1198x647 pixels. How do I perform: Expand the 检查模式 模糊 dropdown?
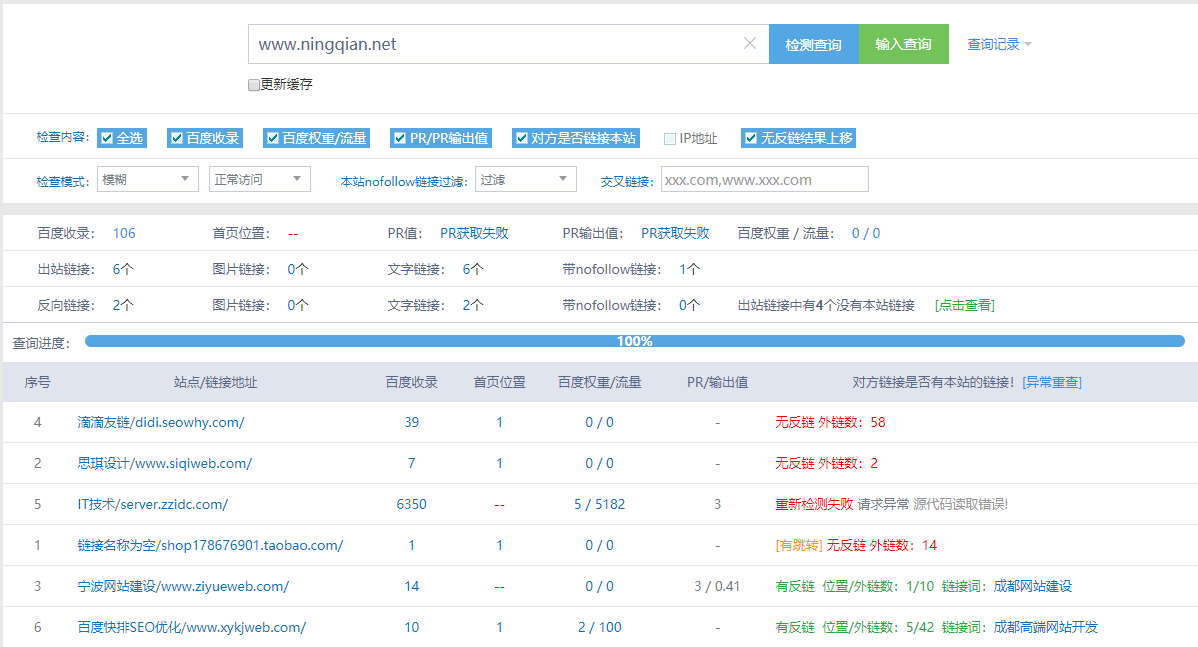148,179
